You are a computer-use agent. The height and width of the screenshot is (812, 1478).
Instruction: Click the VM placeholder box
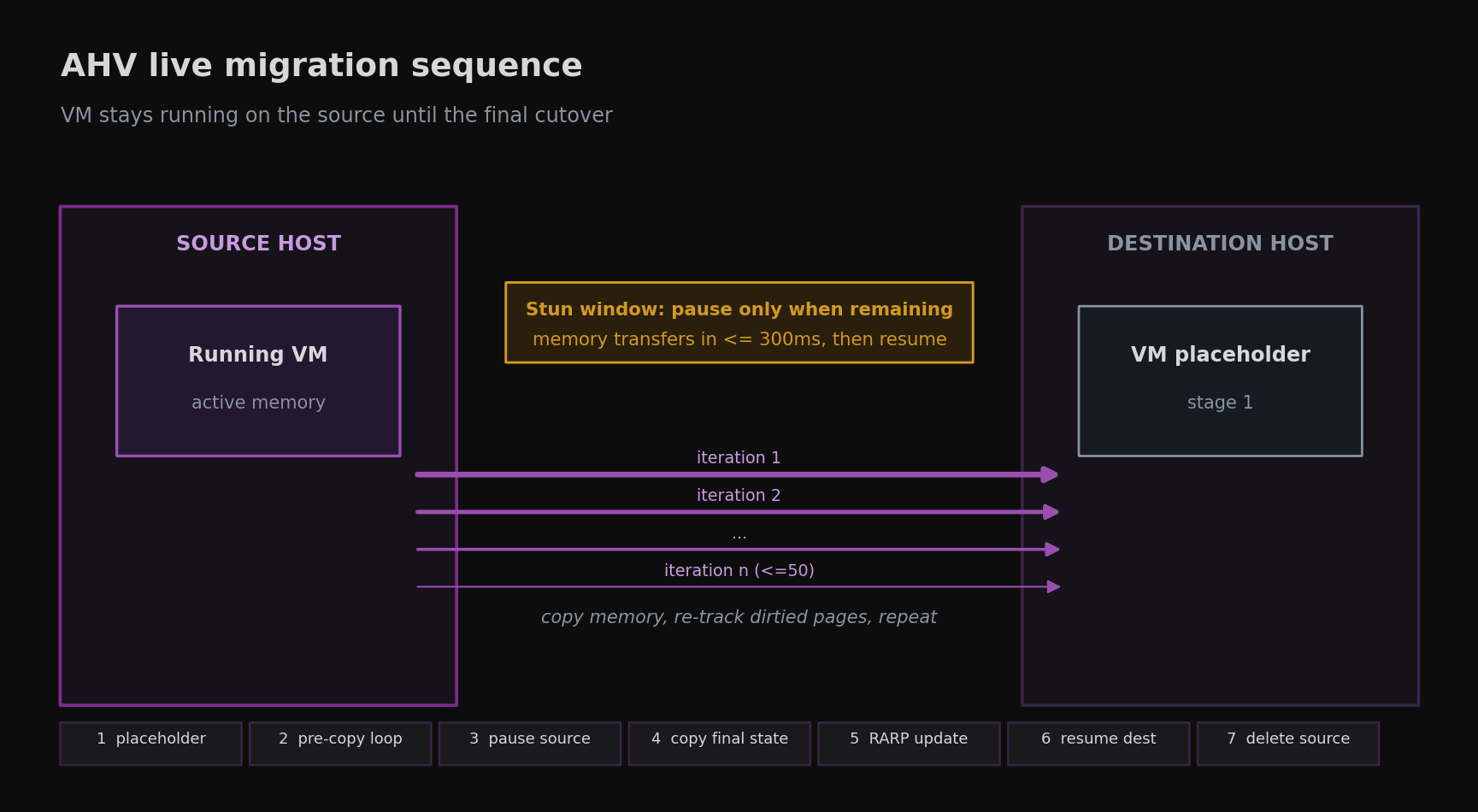(1220, 381)
